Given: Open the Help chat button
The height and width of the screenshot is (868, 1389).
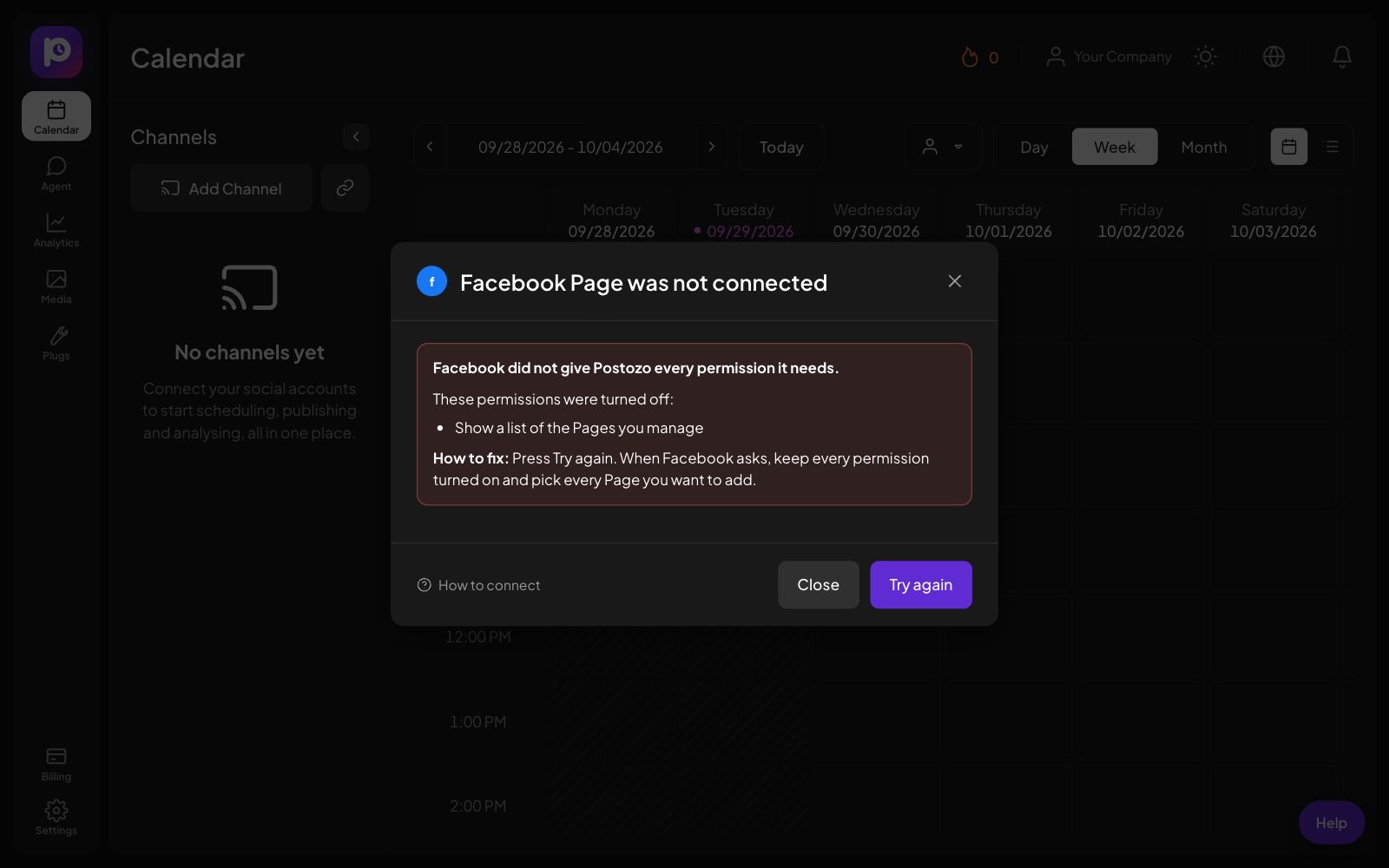Looking at the screenshot, I should coord(1332,823).
